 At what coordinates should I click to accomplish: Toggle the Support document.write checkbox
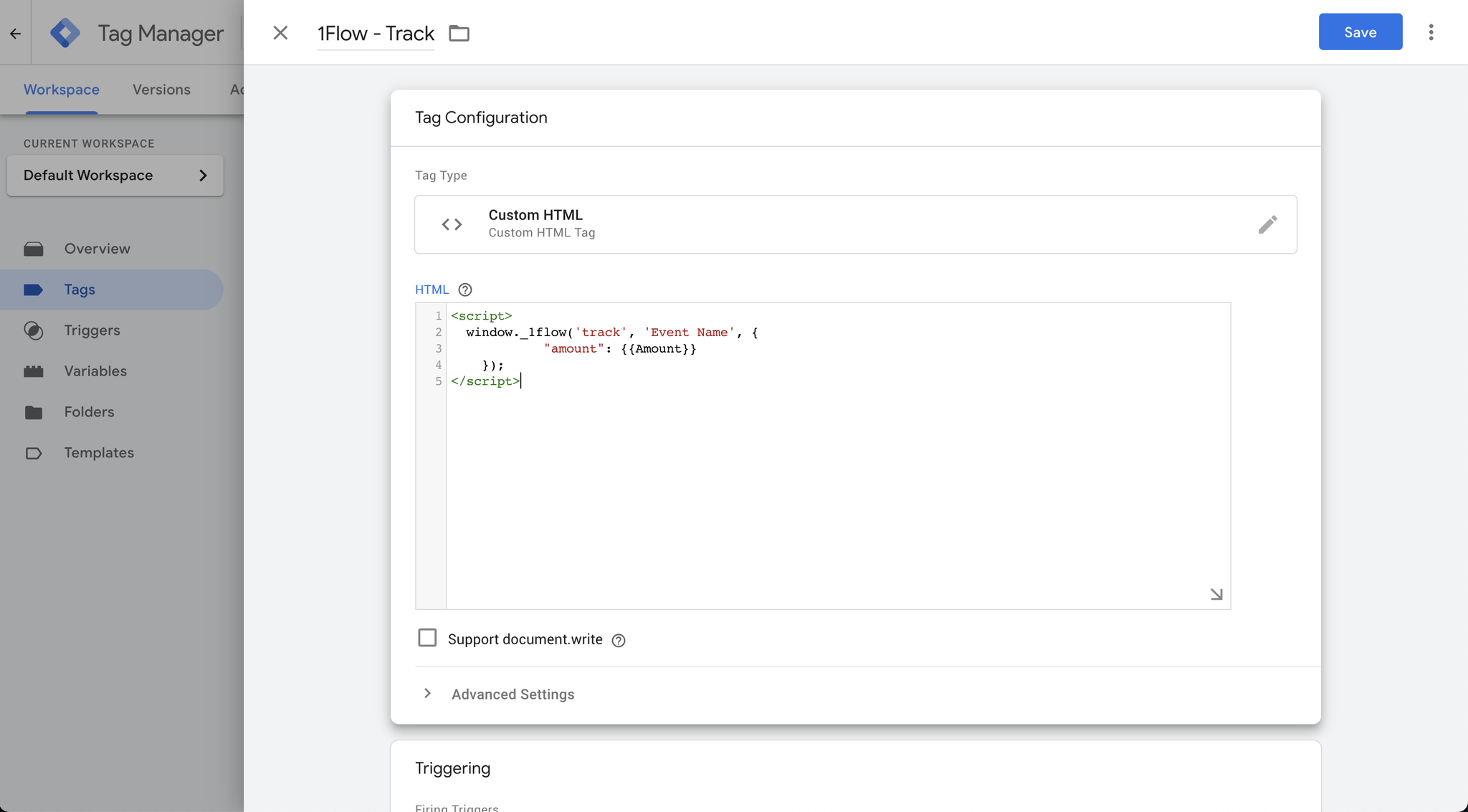[x=427, y=638]
